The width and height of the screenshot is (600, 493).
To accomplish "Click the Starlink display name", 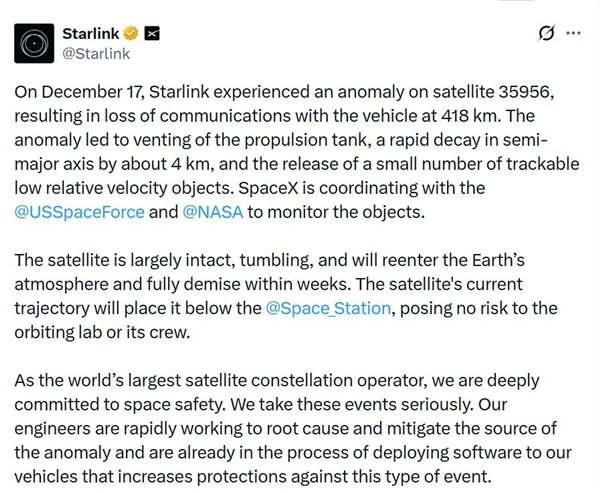I will (x=90, y=32).
